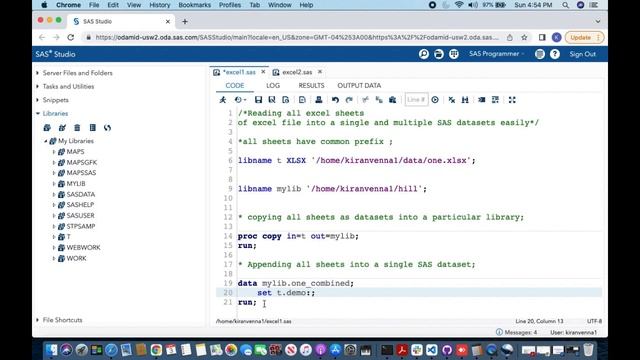Collapse the My Libraries tree node

45,141
